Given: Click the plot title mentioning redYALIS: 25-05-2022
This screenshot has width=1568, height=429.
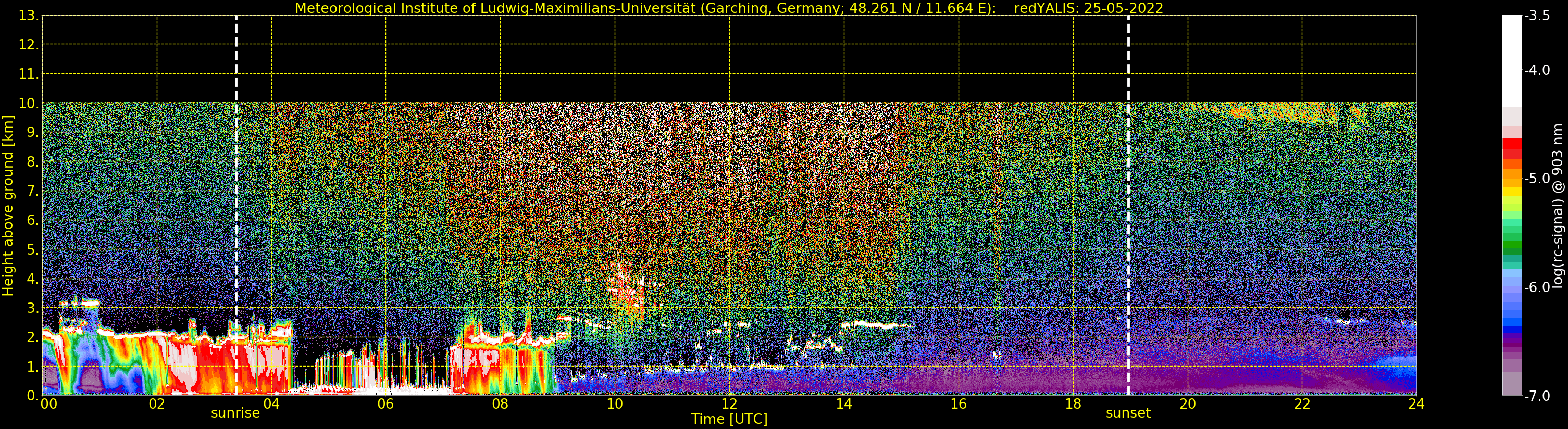Looking at the screenshot, I should [729, 8].
